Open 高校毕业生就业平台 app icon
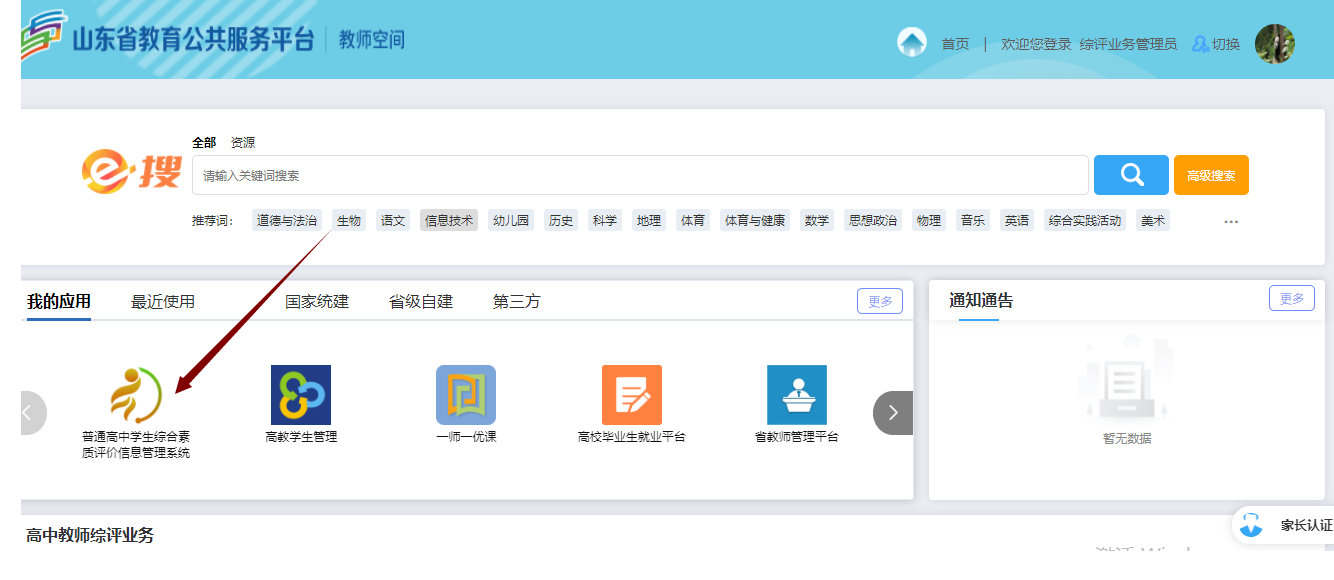Image resolution: width=1334 pixels, height=580 pixels. (x=631, y=395)
